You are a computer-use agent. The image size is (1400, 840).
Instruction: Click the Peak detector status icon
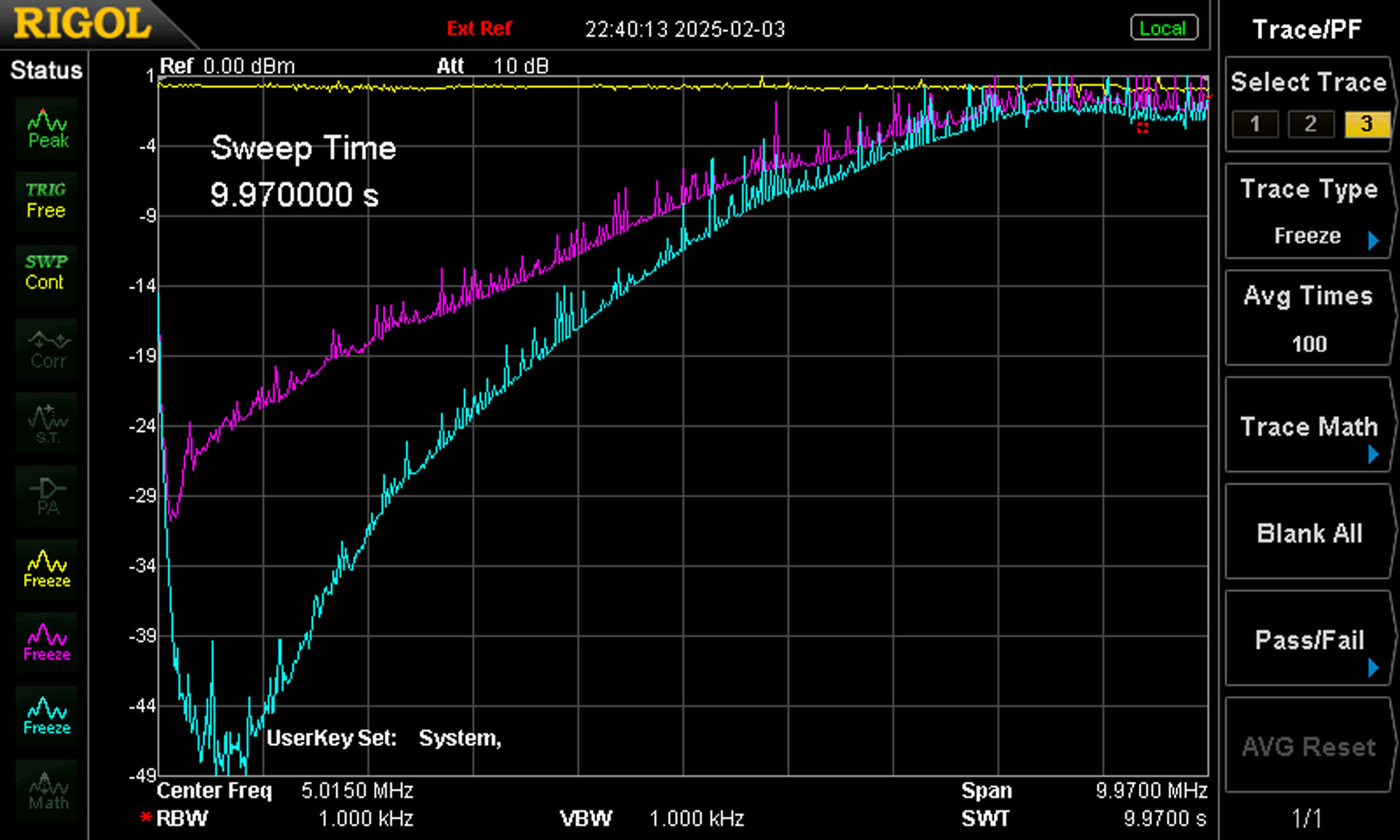pos(47,129)
